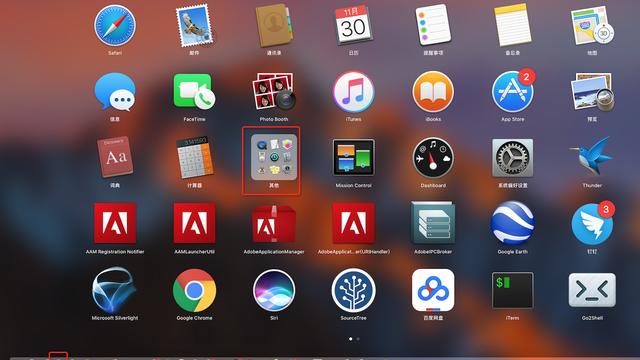The image size is (640, 360).
Task: Launch Google Earth
Action: coord(513,223)
